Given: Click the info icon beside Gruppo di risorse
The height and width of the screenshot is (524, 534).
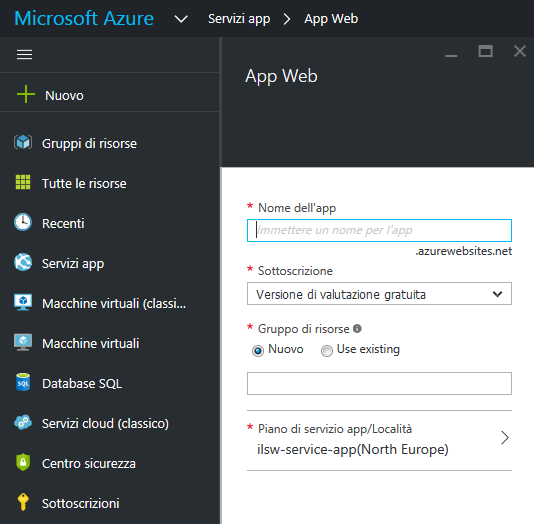Looking at the screenshot, I should click(357, 329).
